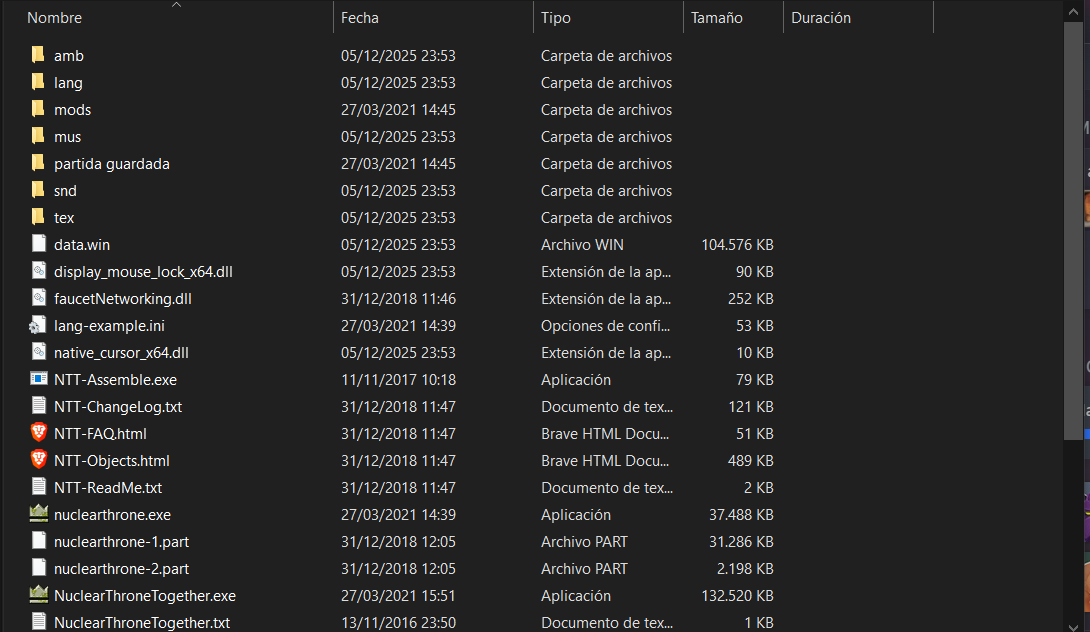Select the partida guardada folder
The height and width of the screenshot is (632, 1090).
(x=111, y=164)
